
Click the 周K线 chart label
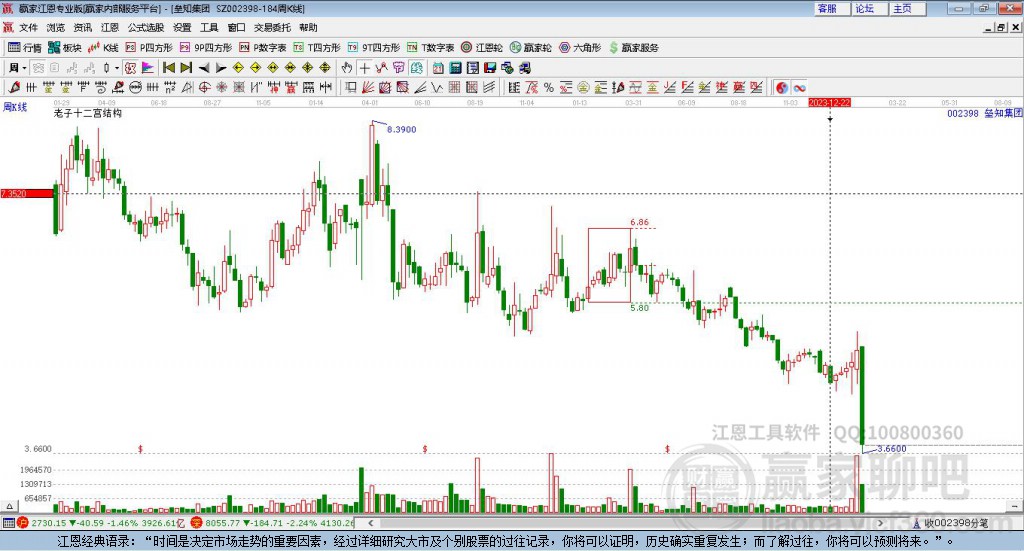(15, 106)
